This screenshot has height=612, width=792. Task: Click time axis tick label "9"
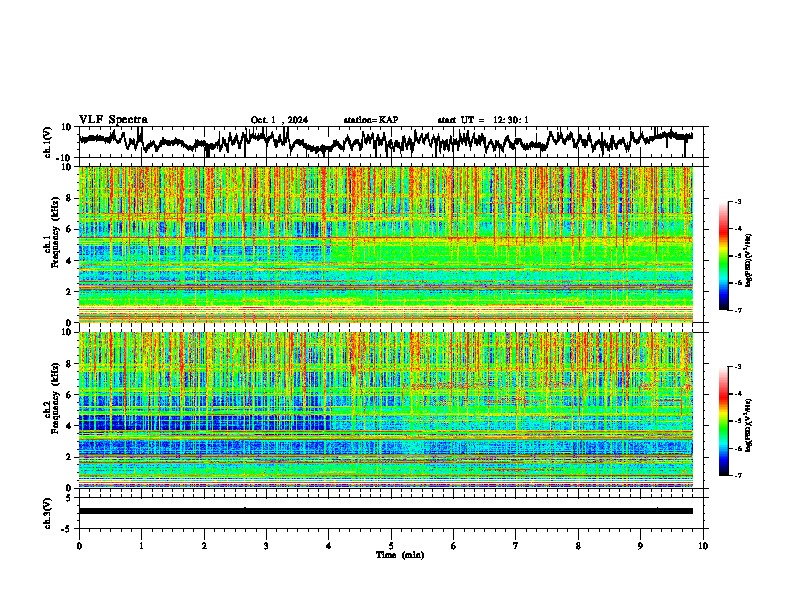point(640,546)
